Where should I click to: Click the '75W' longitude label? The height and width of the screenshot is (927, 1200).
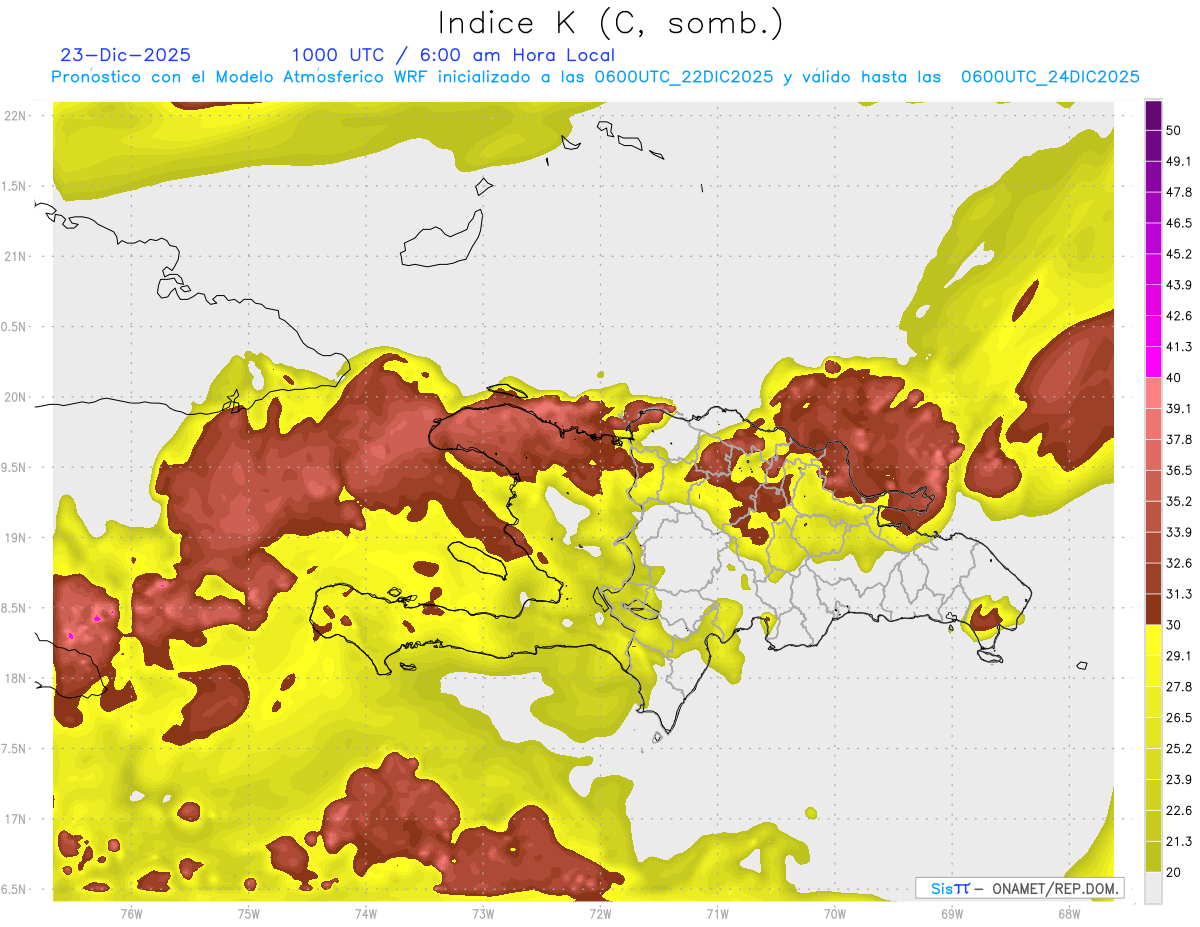tap(248, 914)
